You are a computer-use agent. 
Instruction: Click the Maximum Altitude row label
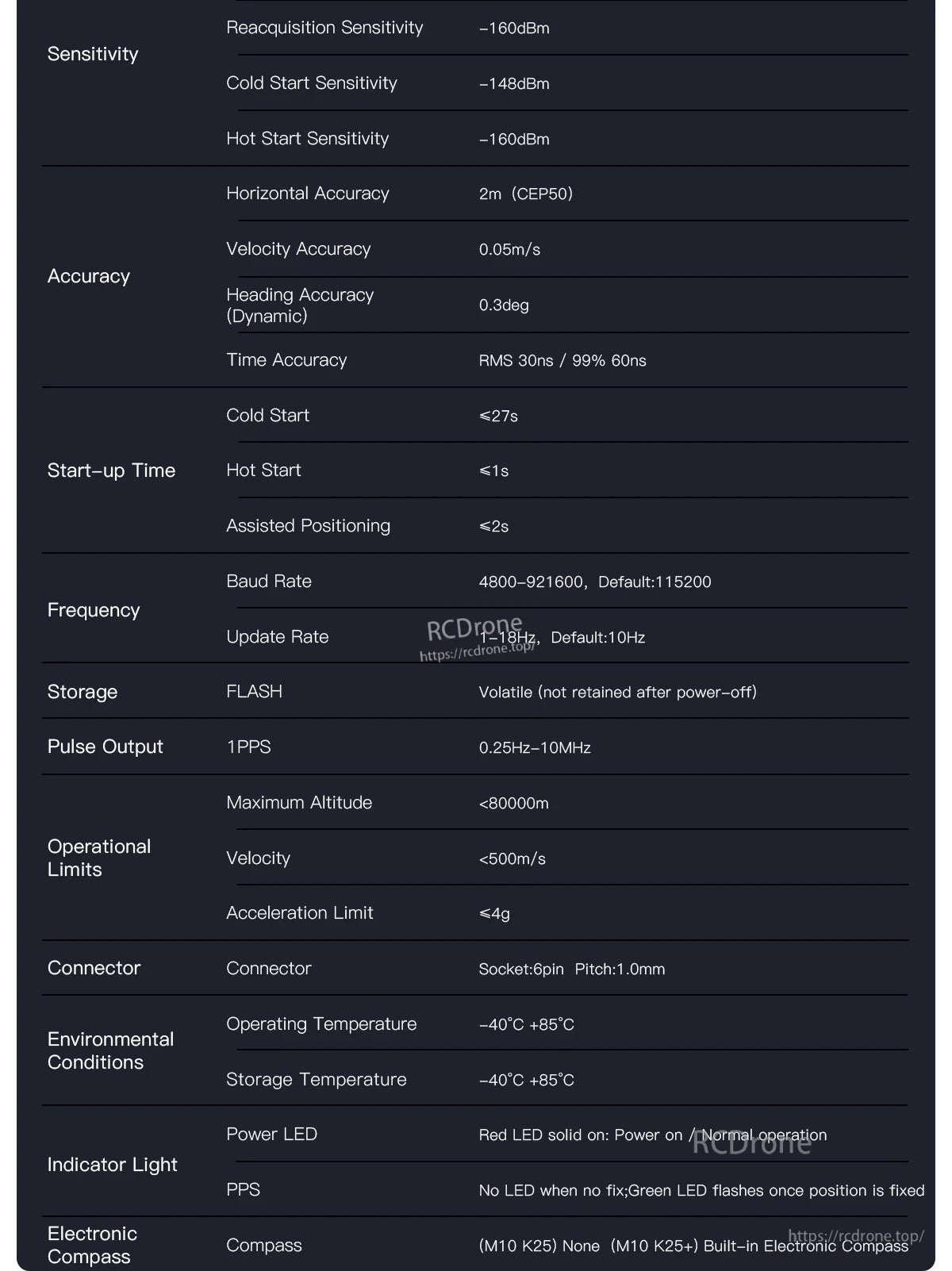tap(299, 803)
